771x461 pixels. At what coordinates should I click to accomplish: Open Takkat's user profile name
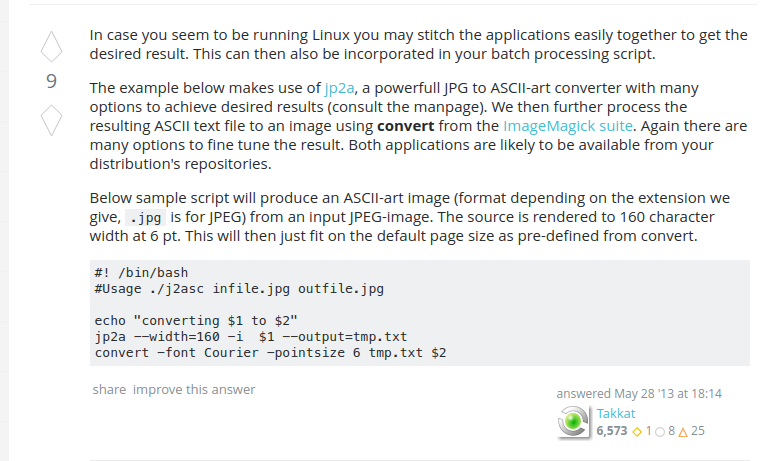click(x=616, y=413)
